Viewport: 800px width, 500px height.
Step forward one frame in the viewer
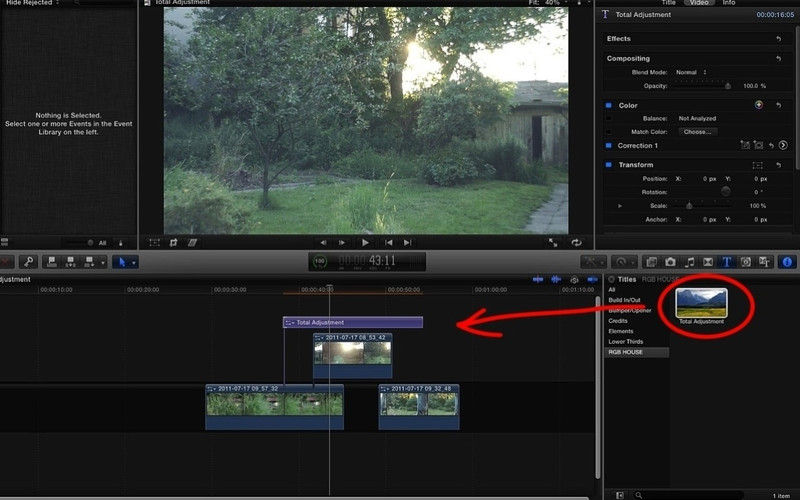click(342, 242)
